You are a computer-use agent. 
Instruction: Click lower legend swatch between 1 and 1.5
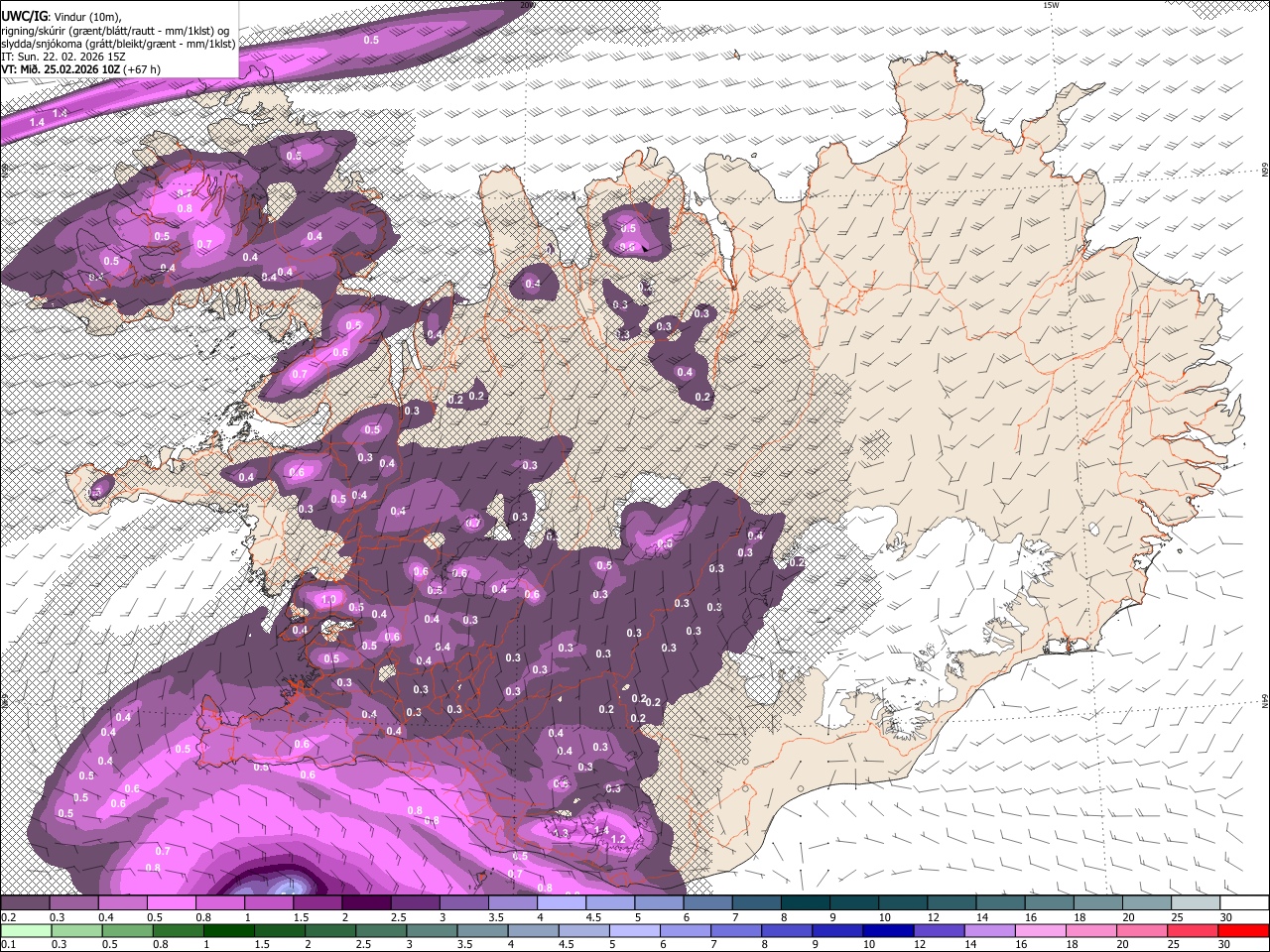point(228,931)
